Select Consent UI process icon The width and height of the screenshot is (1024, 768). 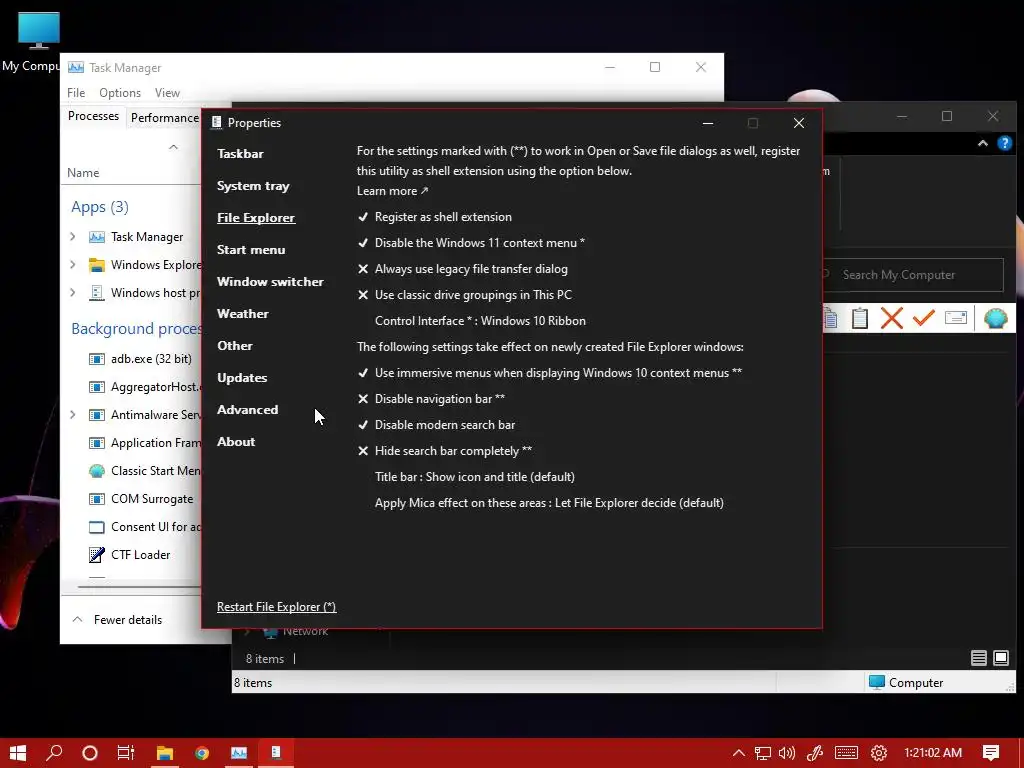97,528
